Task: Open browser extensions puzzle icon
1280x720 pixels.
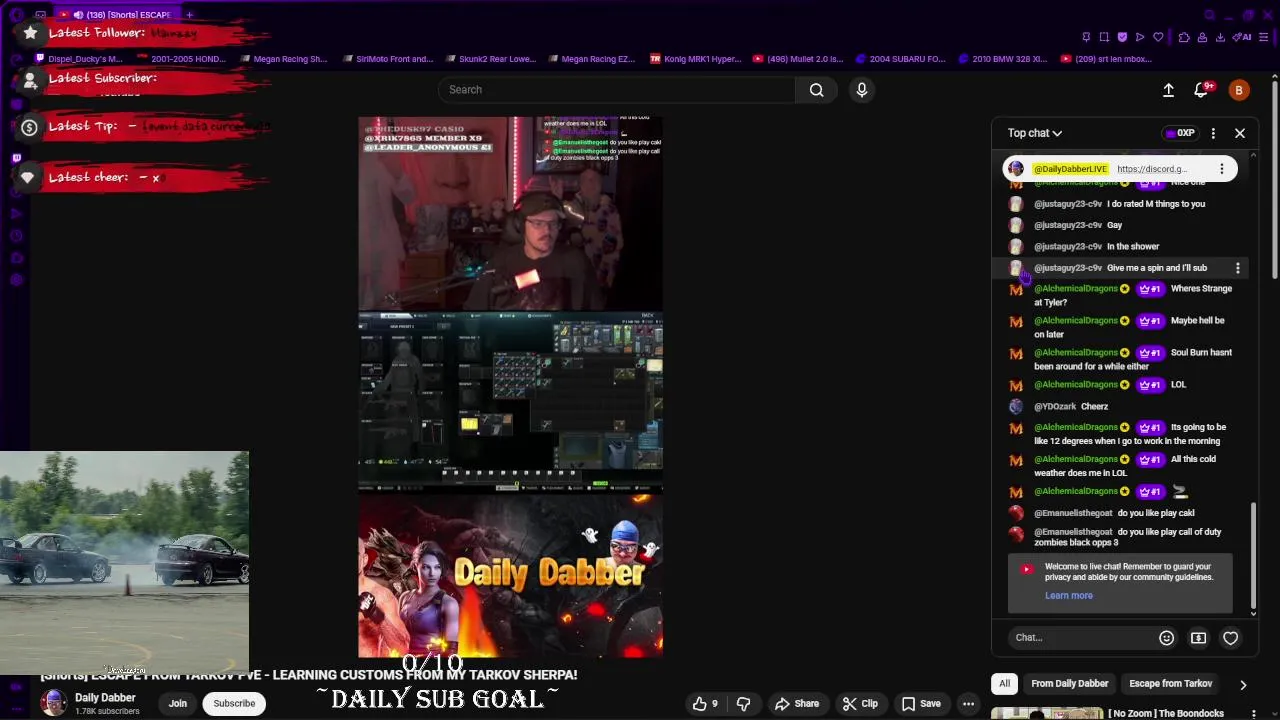Action: [x=1184, y=37]
